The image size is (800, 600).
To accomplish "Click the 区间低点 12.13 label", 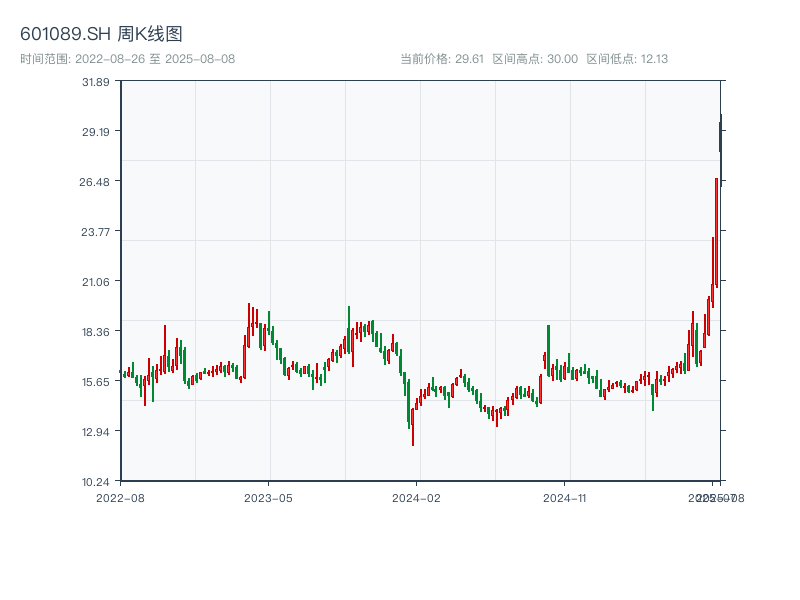I will [x=627, y=59].
